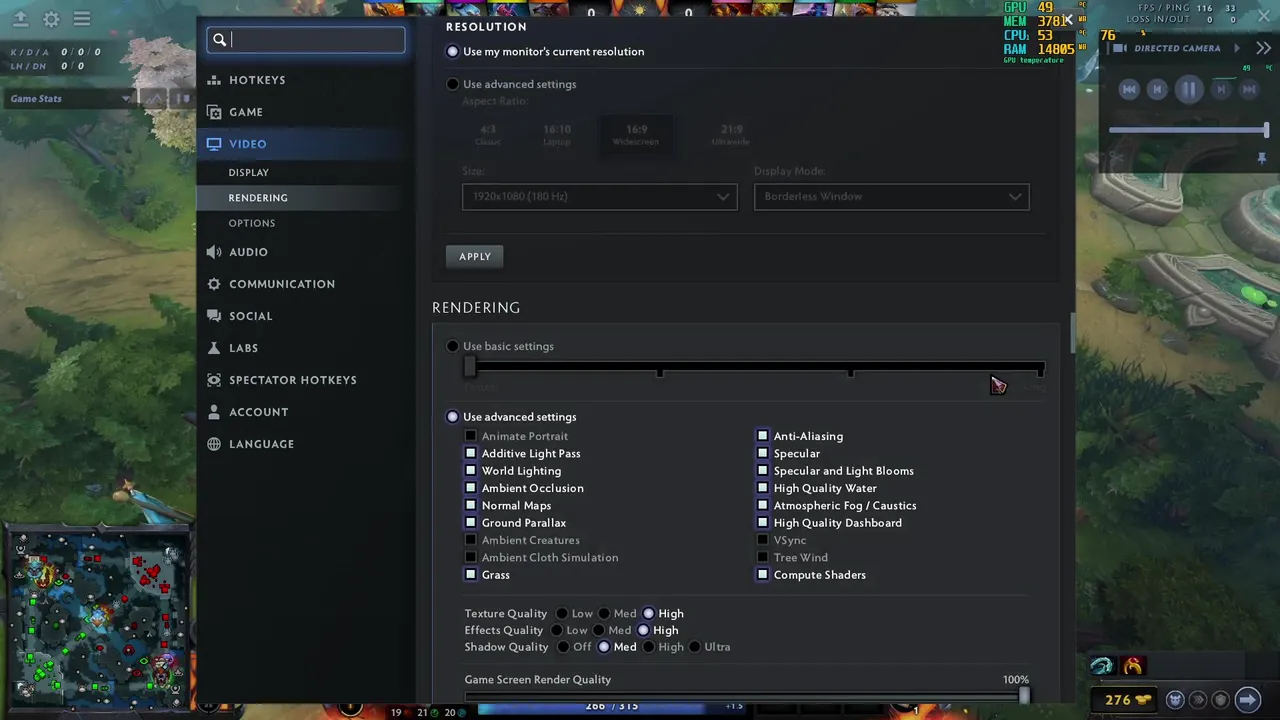
Task: Toggle Ambient Occlusion checkbox
Action: pos(471,488)
